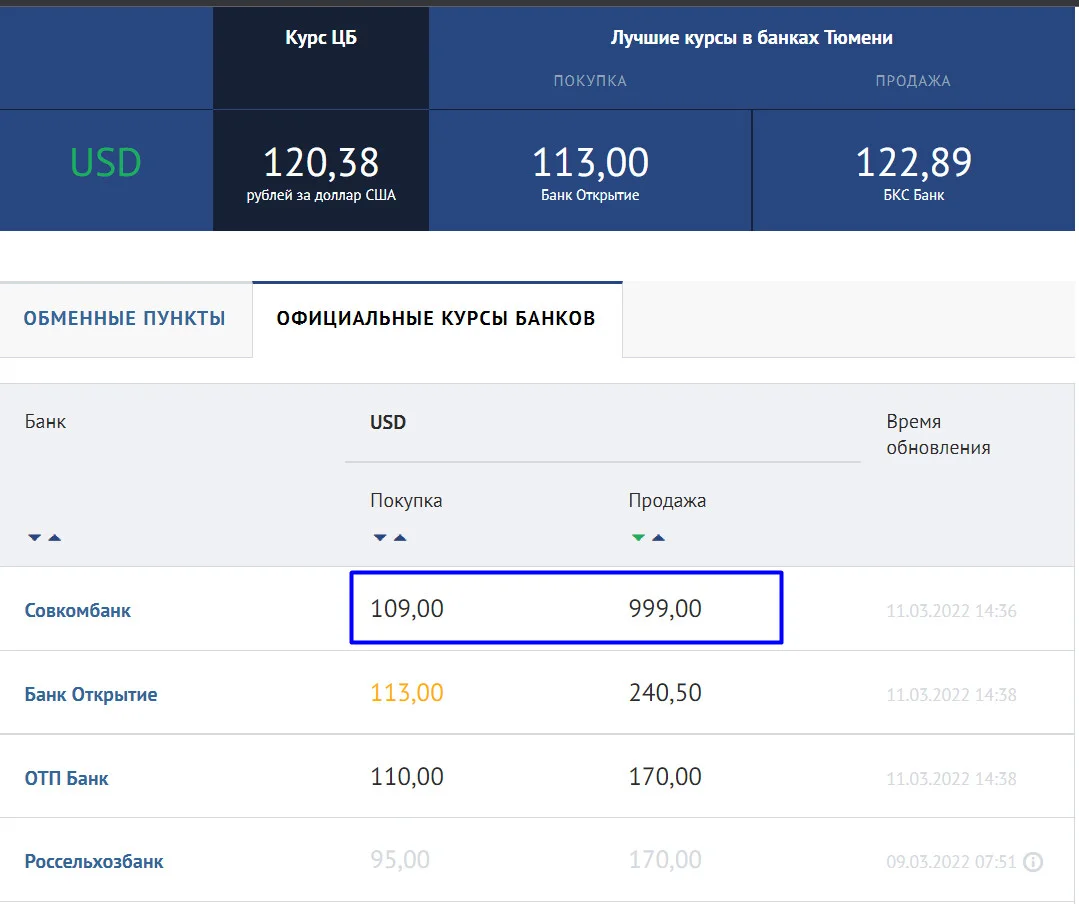Switch to Обменные пункты tab
The width and height of the screenshot is (1079, 904).
pos(125,319)
